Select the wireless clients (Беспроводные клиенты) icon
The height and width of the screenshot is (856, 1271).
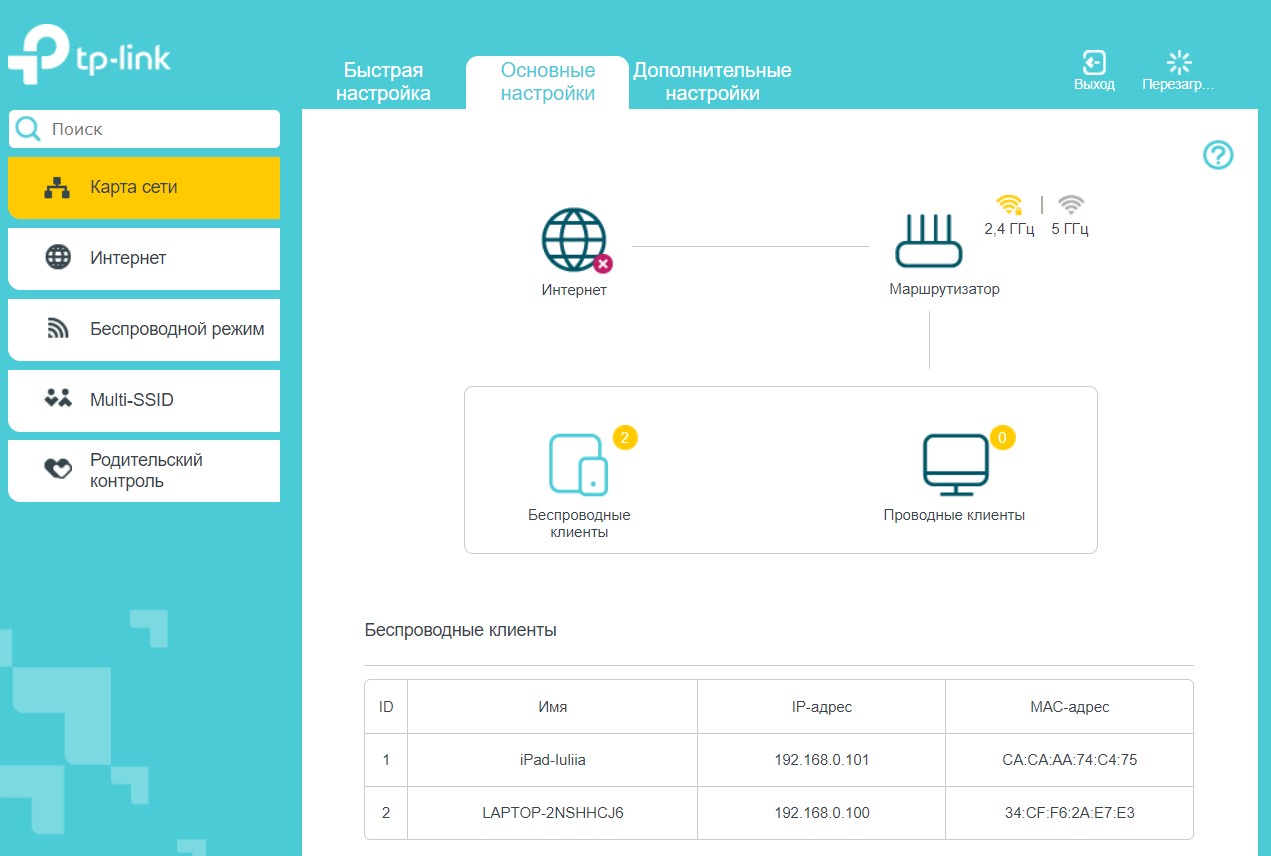pos(578,464)
